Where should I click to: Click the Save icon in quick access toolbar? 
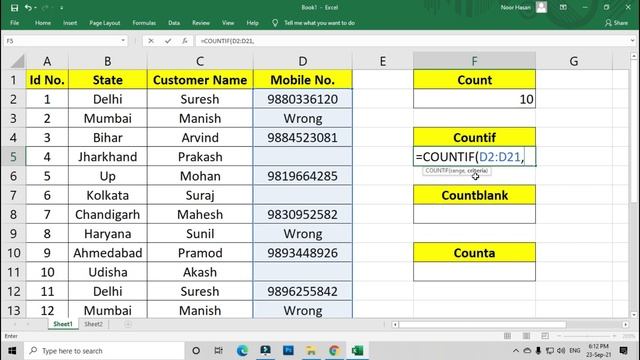pyautogui.click(x=14, y=8)
